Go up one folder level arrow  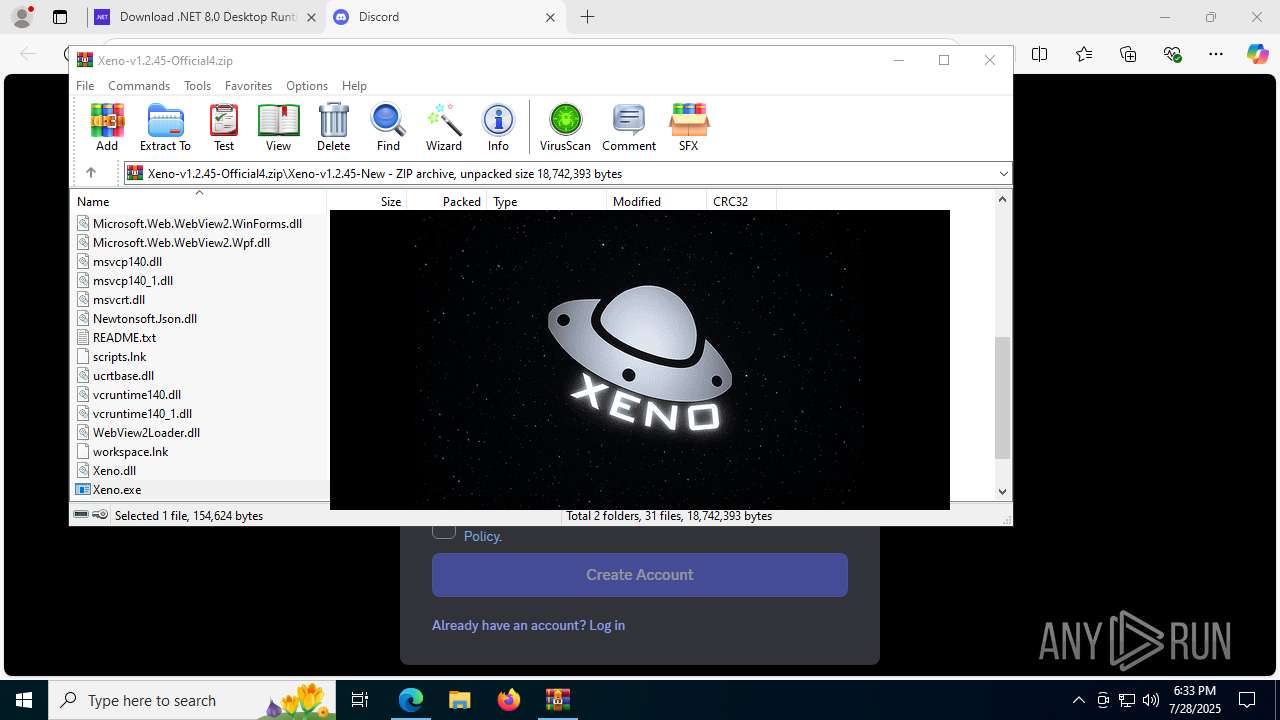click(91, 173)
